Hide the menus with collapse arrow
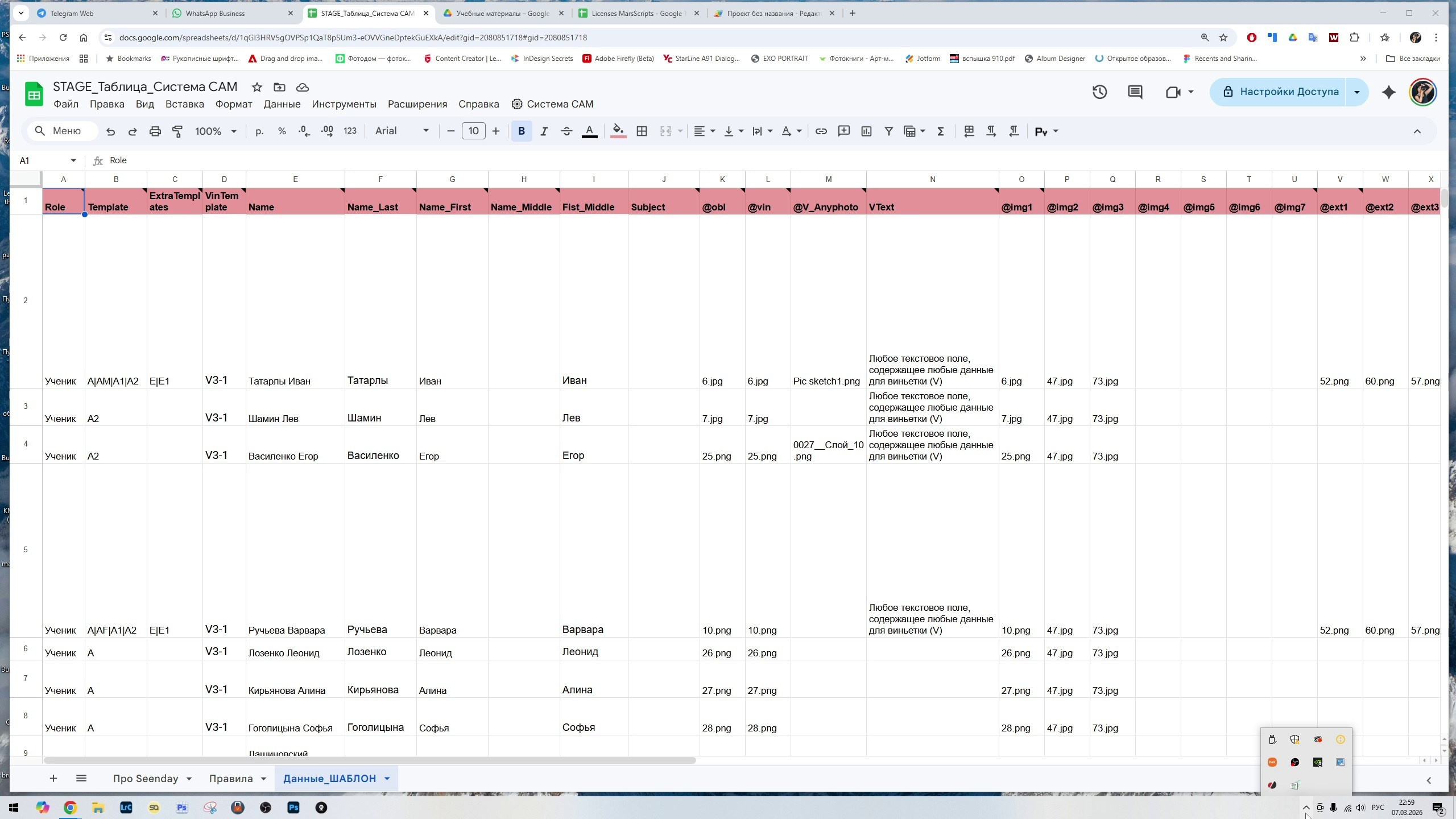This screenshot has height=819, width=1456. tap(1417, 131)
